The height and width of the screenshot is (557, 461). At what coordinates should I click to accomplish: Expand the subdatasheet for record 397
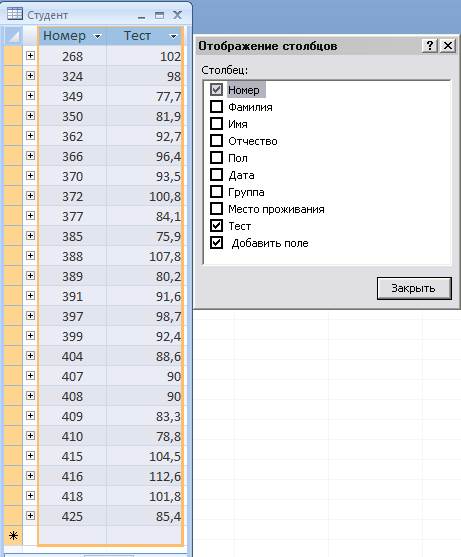30,316
